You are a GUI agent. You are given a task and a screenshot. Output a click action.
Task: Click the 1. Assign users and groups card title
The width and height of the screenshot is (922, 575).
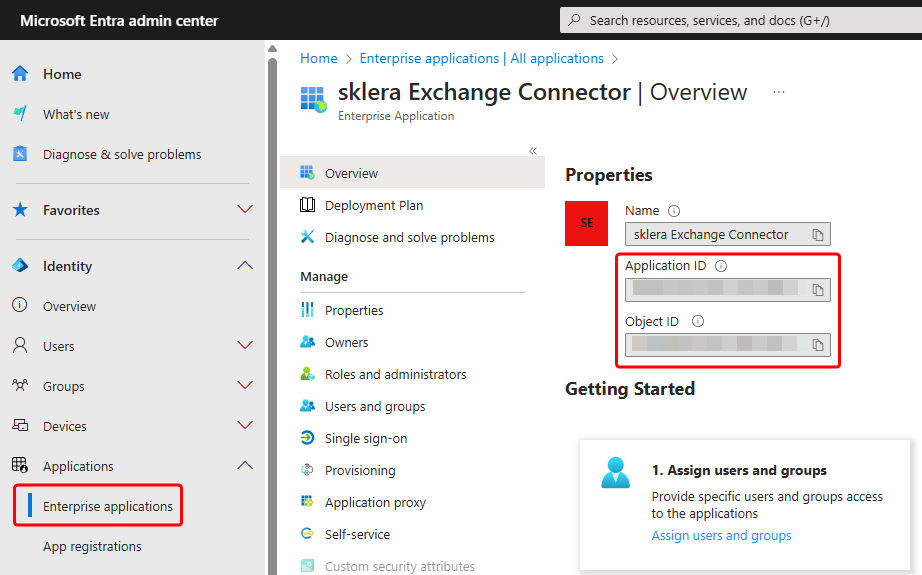pos(739,470)
